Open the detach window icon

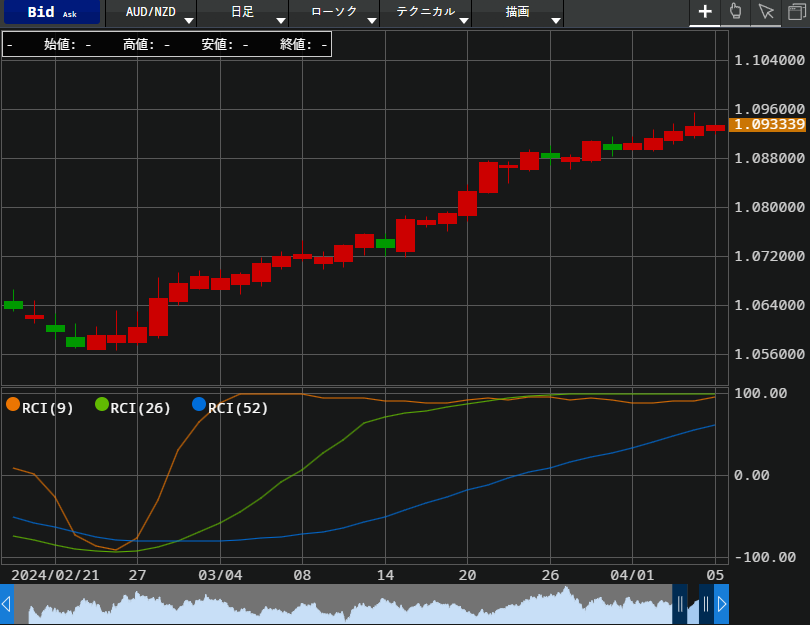pos(796,12)
